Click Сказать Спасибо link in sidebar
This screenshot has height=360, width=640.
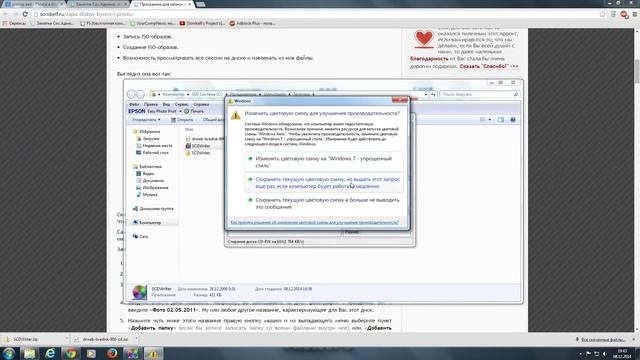pos(489,66)
